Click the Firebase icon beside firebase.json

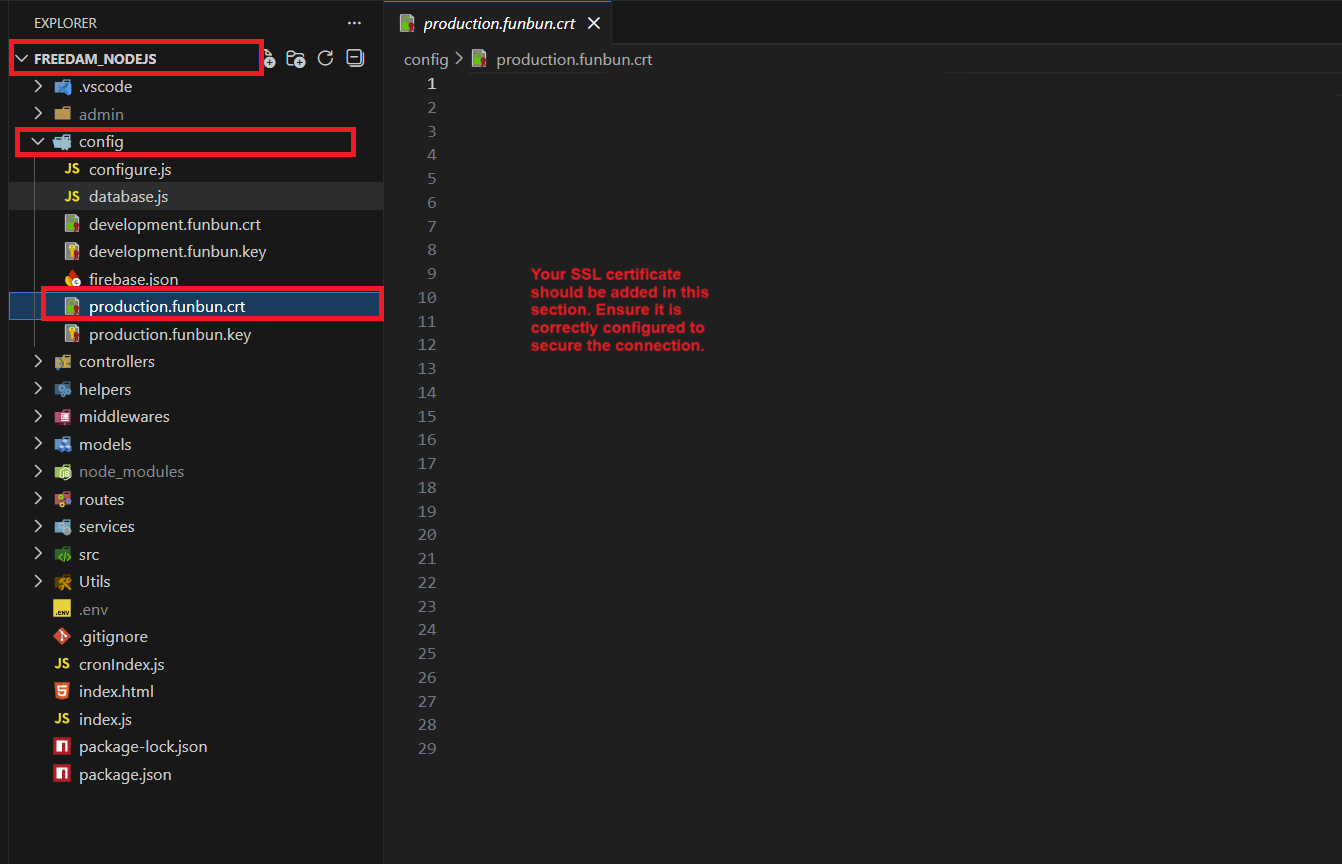pyautogui.click(x=72, y=280)
